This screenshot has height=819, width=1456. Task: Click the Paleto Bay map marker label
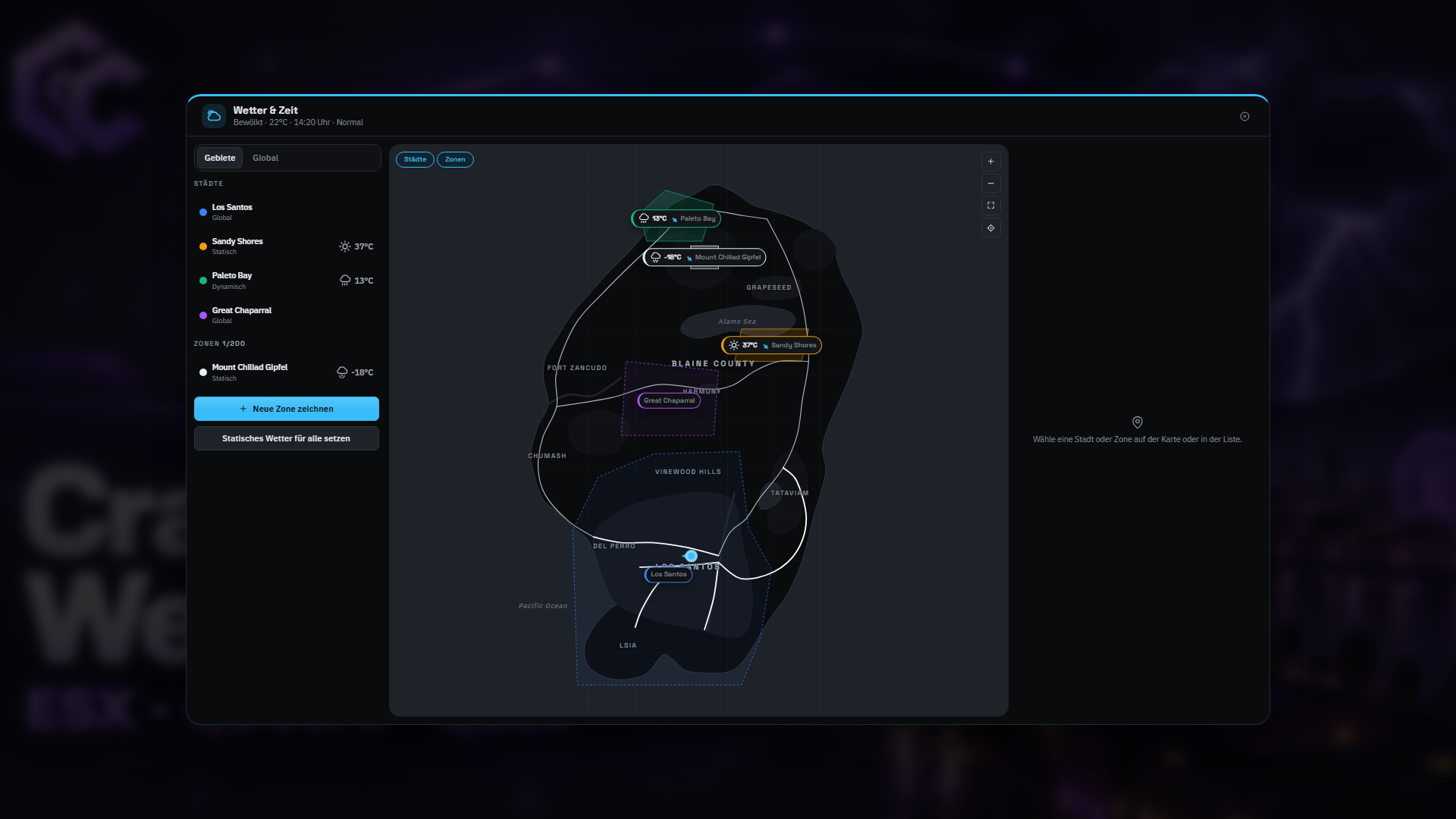pos(676,218)
